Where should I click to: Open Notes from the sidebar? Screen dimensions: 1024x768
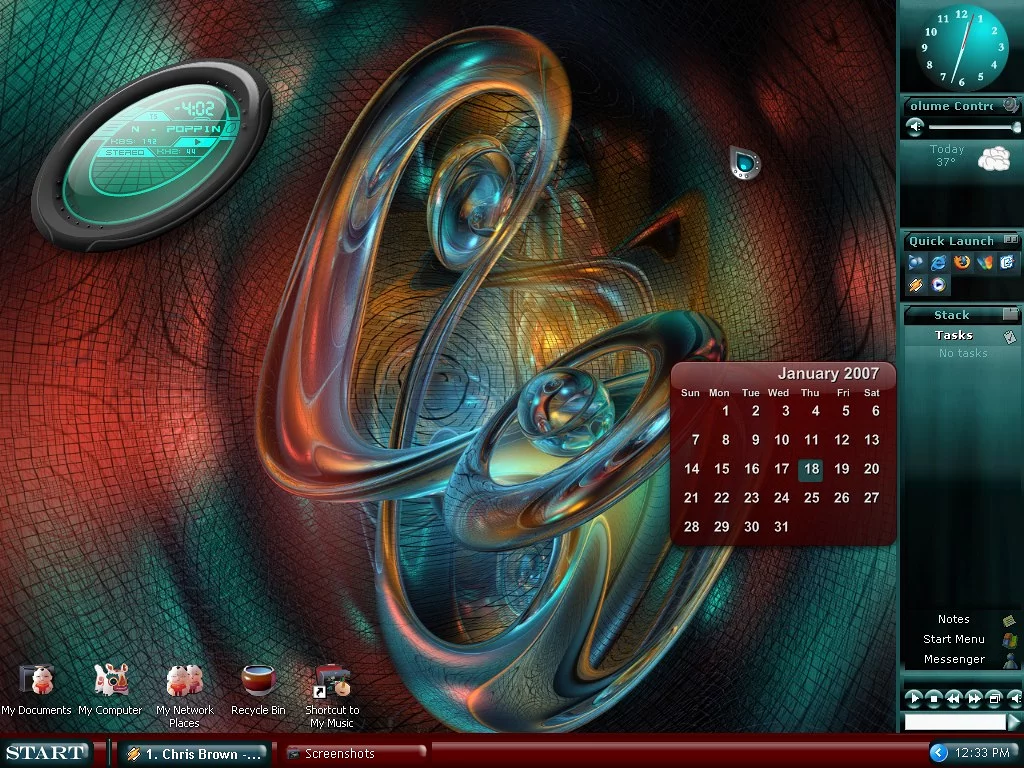[x=954, y=619]
